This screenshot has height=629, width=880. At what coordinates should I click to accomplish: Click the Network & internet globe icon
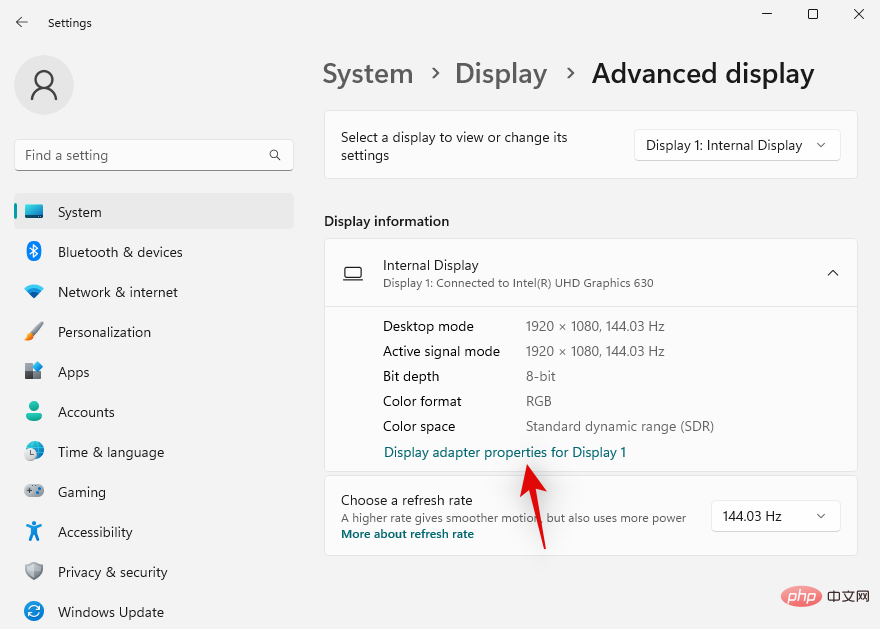click(34, 292)
